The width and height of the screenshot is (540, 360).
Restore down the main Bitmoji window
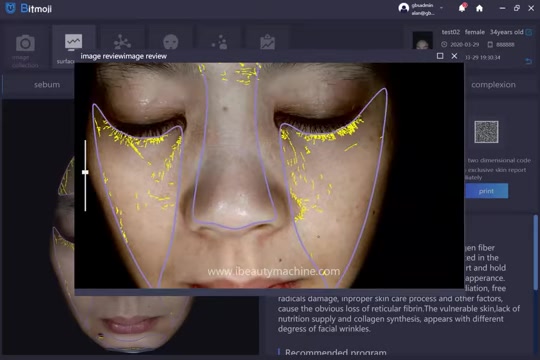(517, 8)
